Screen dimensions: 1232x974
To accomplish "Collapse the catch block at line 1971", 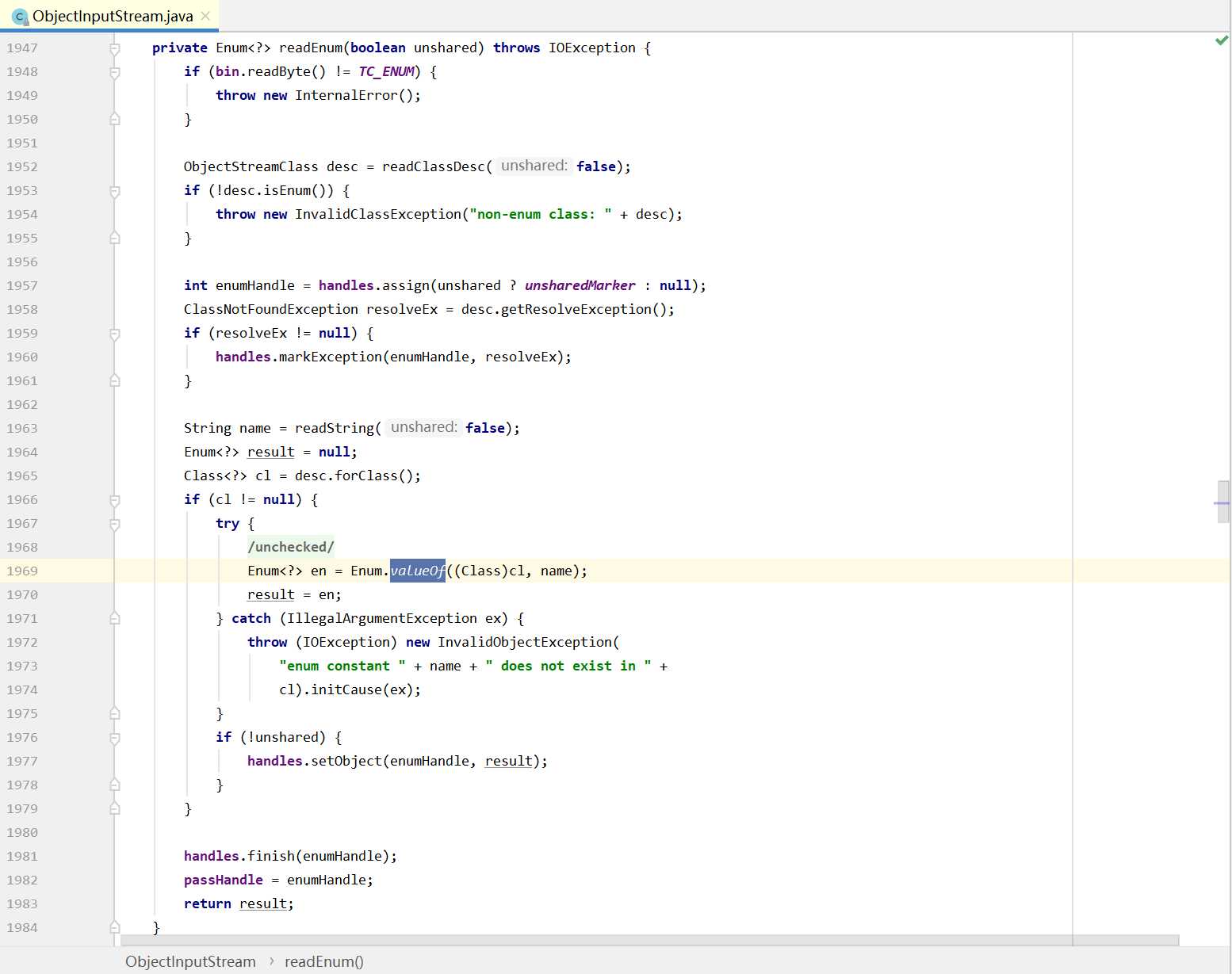I will (115, 618).
